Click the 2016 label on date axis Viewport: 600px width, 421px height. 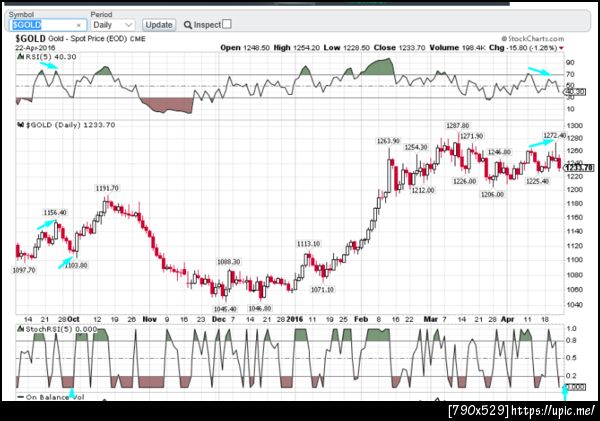pos(295,319)
